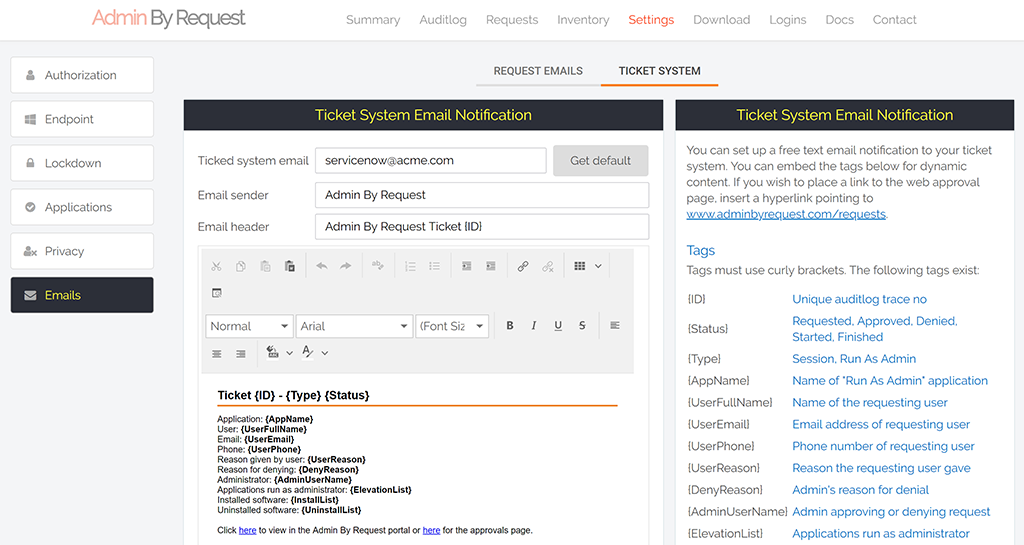The height and width of the screenshot is (545, 1024).
Task: Click first 'here' link for the portal
Action: pyautogui.click(x=248, y=531)
